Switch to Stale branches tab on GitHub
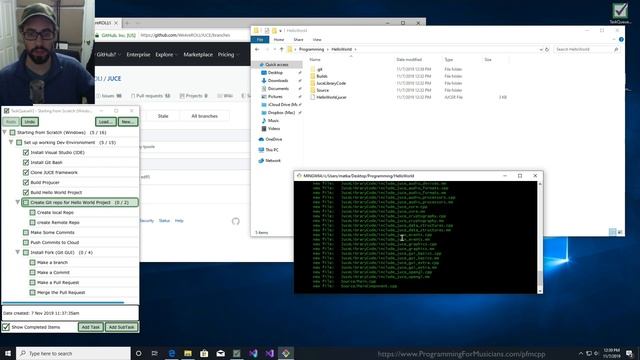640x360 pixels. click(163, 116)
